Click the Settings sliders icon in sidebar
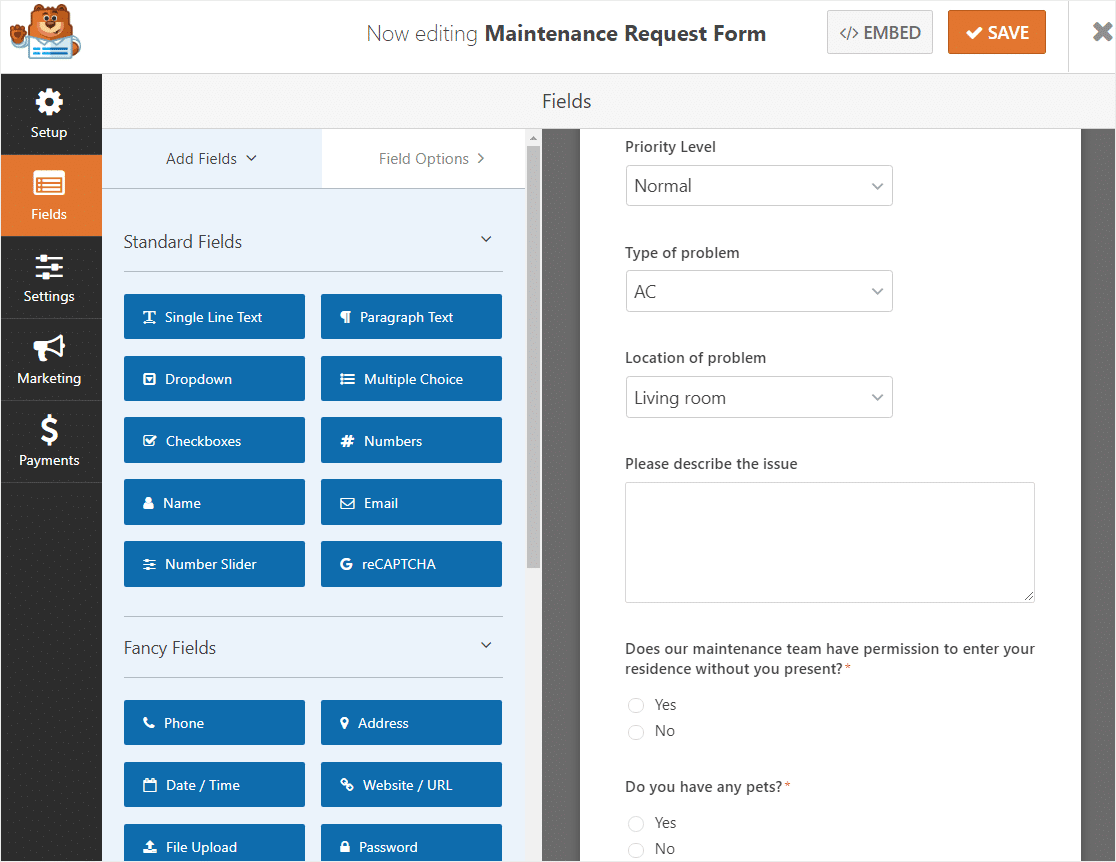This screenshot has width=1116, height=862. [x=49, y=267]
